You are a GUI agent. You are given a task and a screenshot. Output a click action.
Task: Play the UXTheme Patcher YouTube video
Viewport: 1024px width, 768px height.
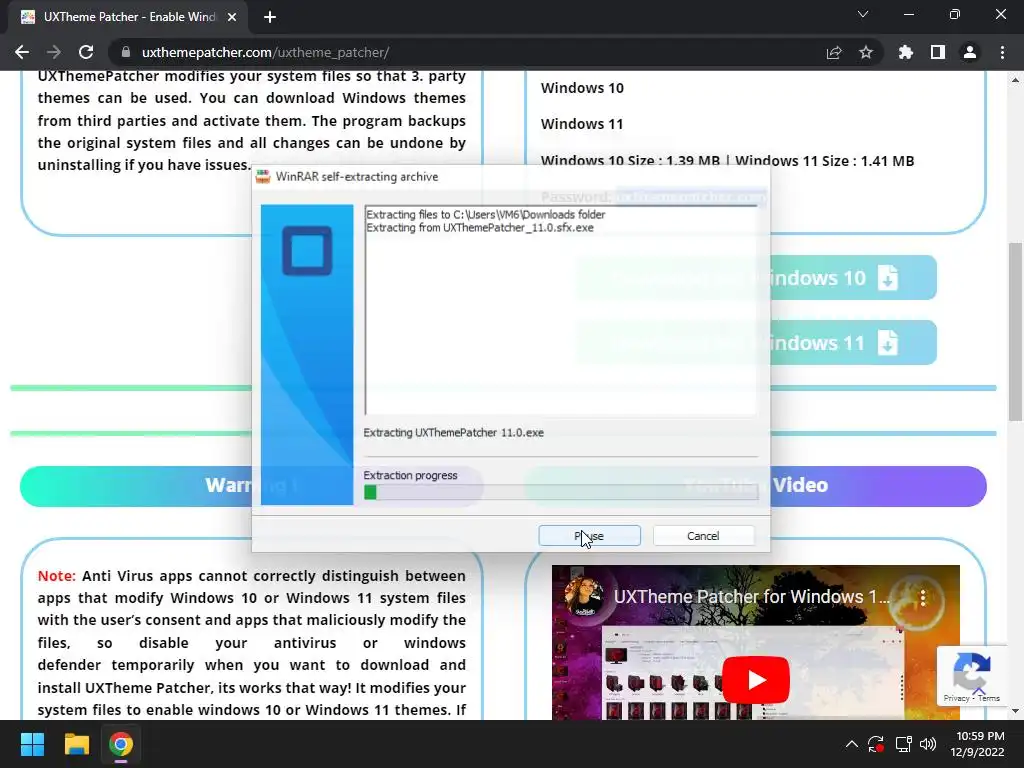coord(756,680)
